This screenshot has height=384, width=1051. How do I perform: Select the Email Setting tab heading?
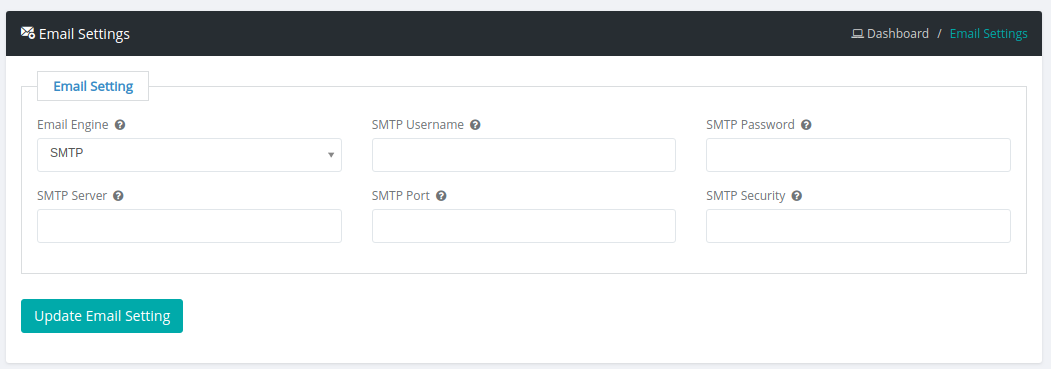click(93, 86)
